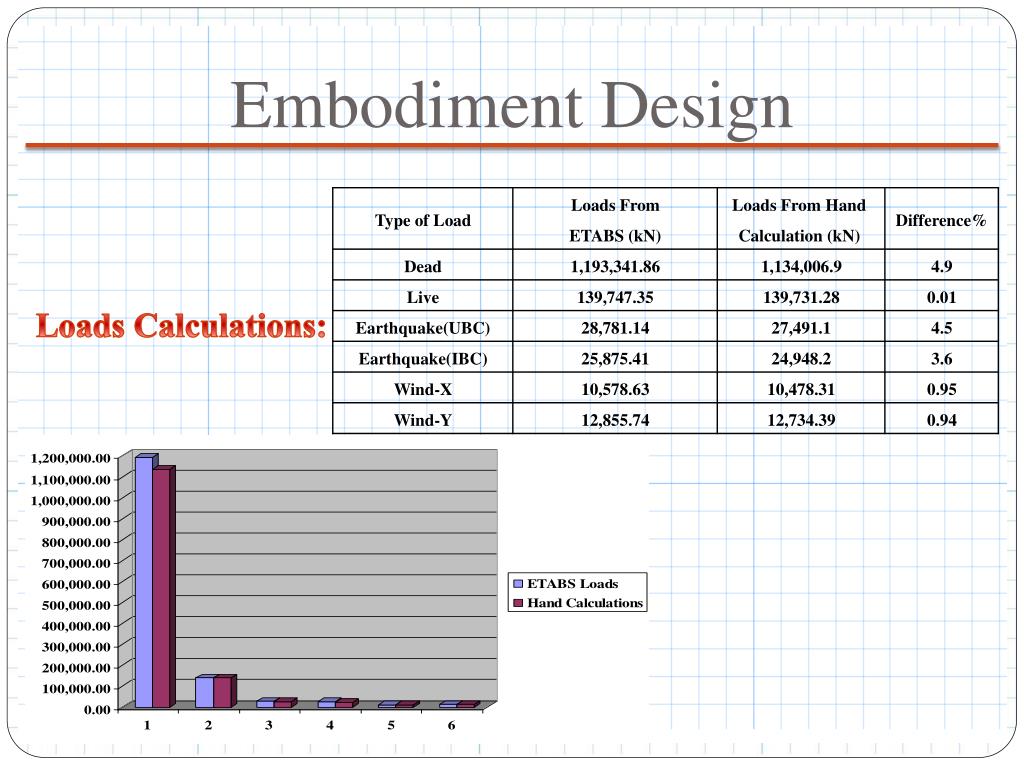
Task: Click the ETABS Loads legend swatch
Action: point(519,584)
